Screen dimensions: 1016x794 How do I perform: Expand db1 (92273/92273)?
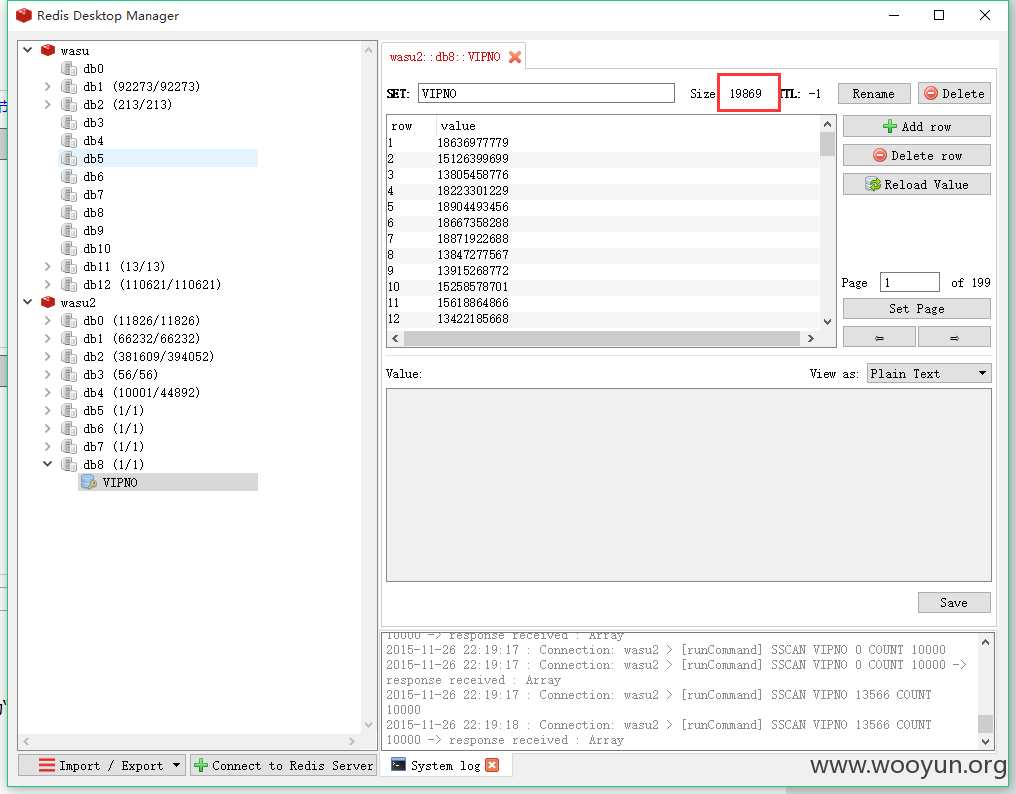click(x=47, y=86)
